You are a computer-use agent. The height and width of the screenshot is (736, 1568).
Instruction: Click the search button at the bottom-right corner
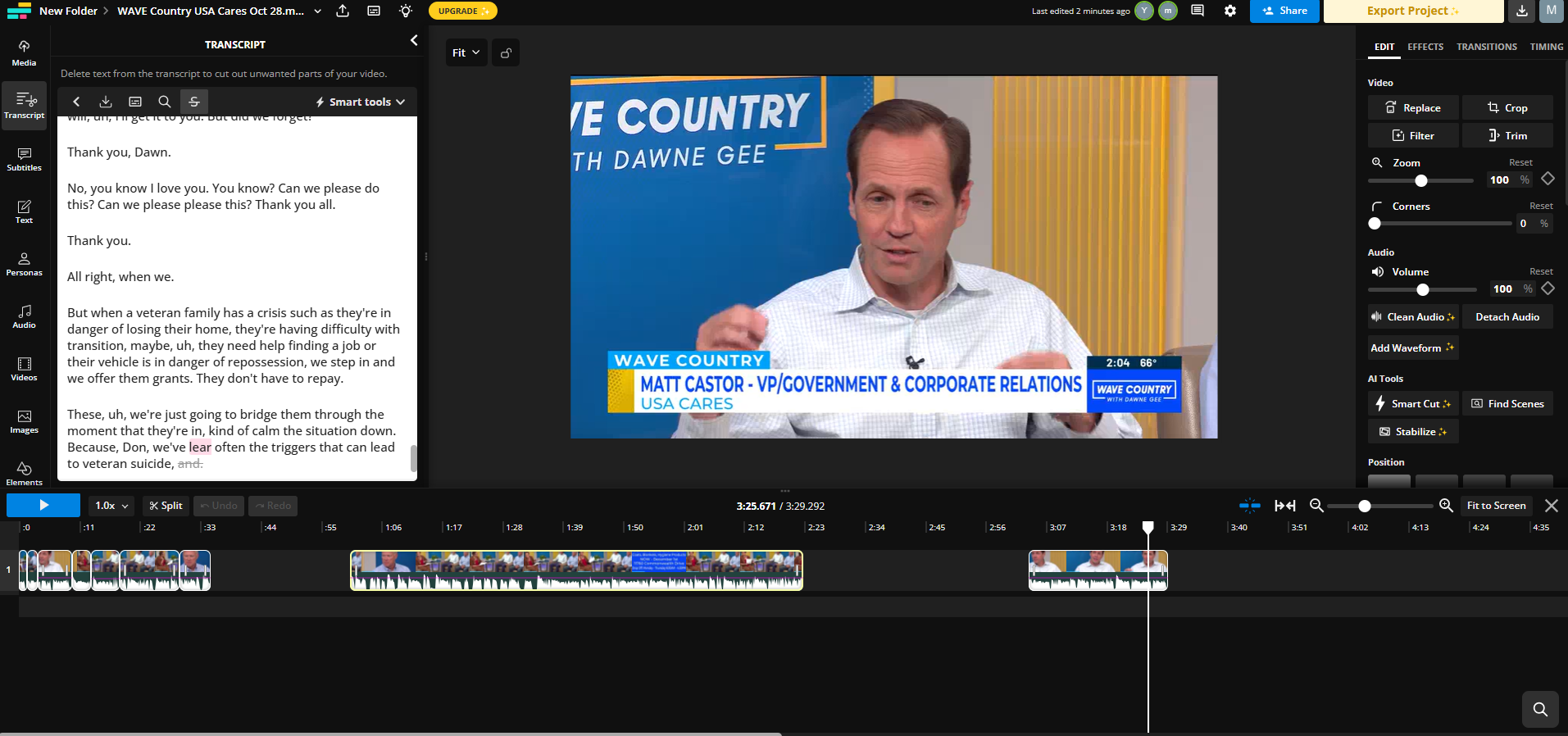1540,709
